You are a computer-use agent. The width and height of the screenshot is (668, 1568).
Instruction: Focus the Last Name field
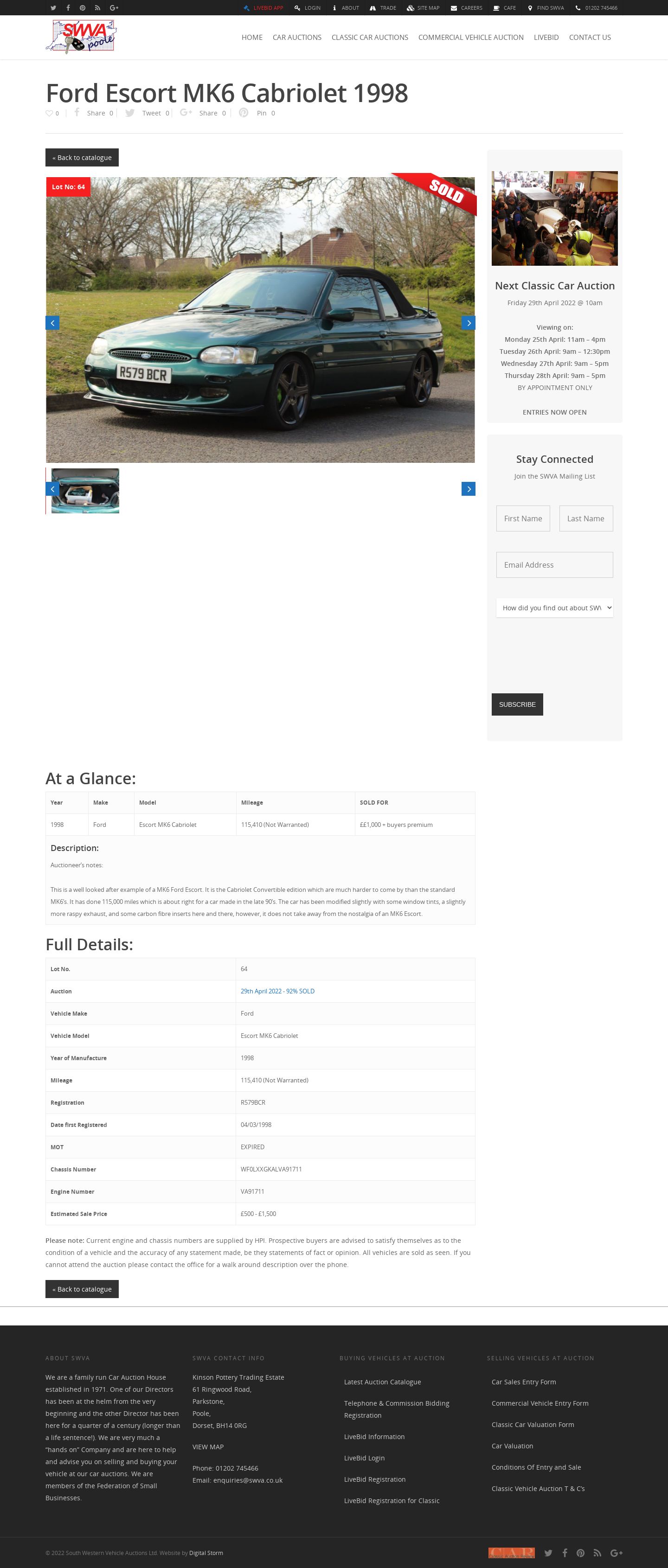pos(586,518)
